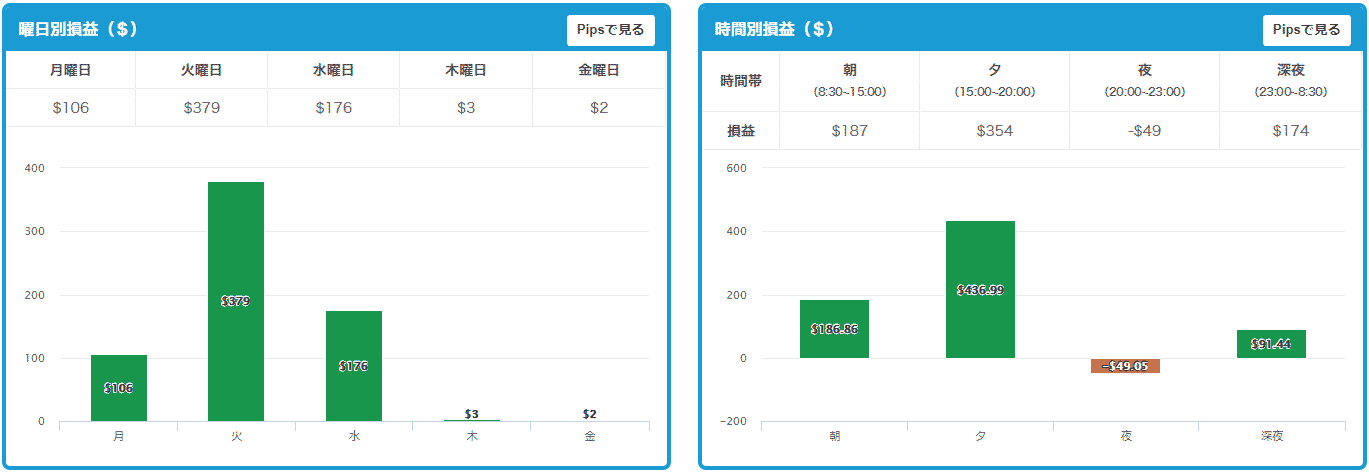
Task: Click the 水 x-axis label
Action: coord(354,437)
